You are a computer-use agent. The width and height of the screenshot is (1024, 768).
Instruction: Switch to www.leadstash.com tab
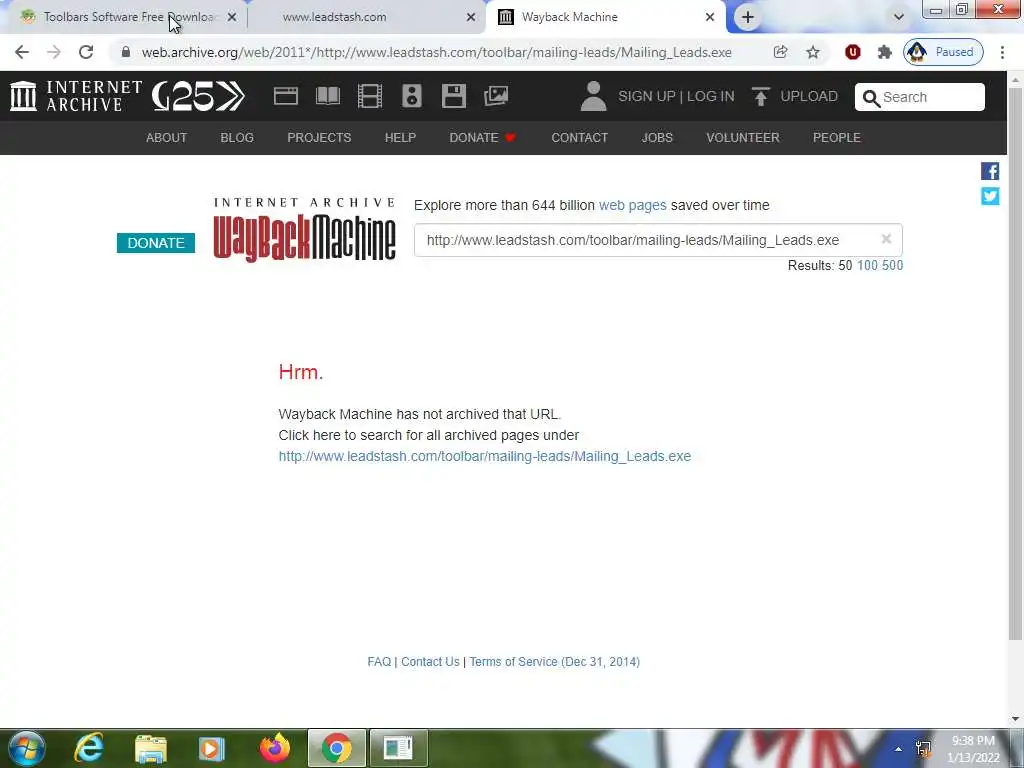(366, 17)
